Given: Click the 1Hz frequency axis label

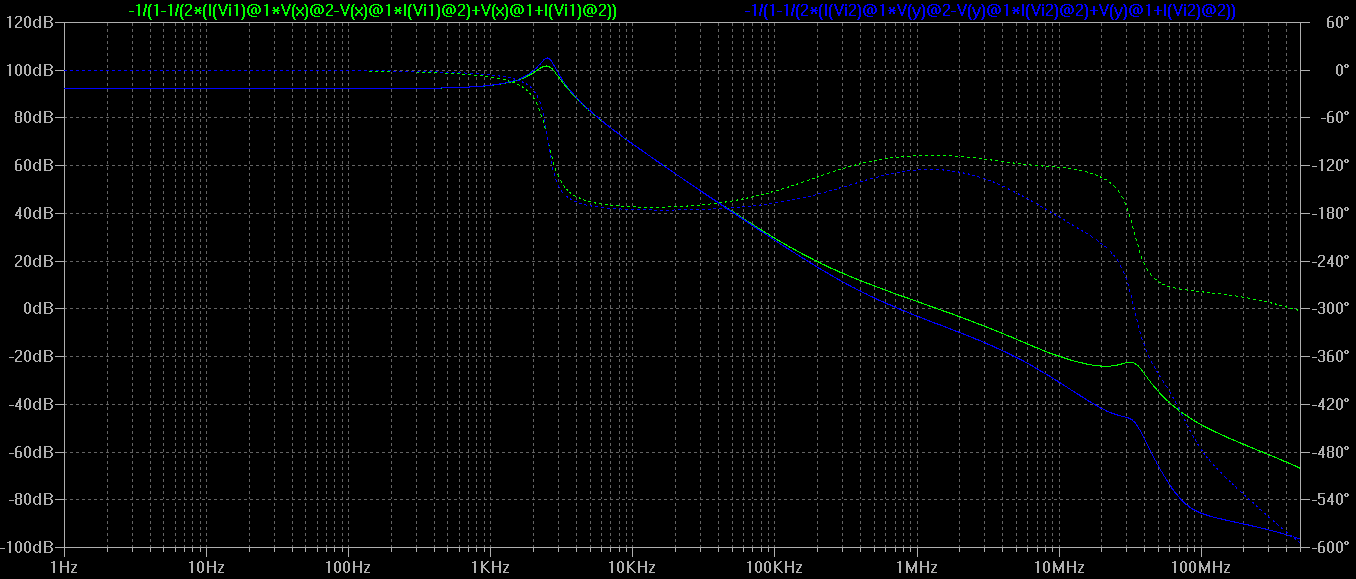Looking at the screenshot, I should click(x=64, y=568).
